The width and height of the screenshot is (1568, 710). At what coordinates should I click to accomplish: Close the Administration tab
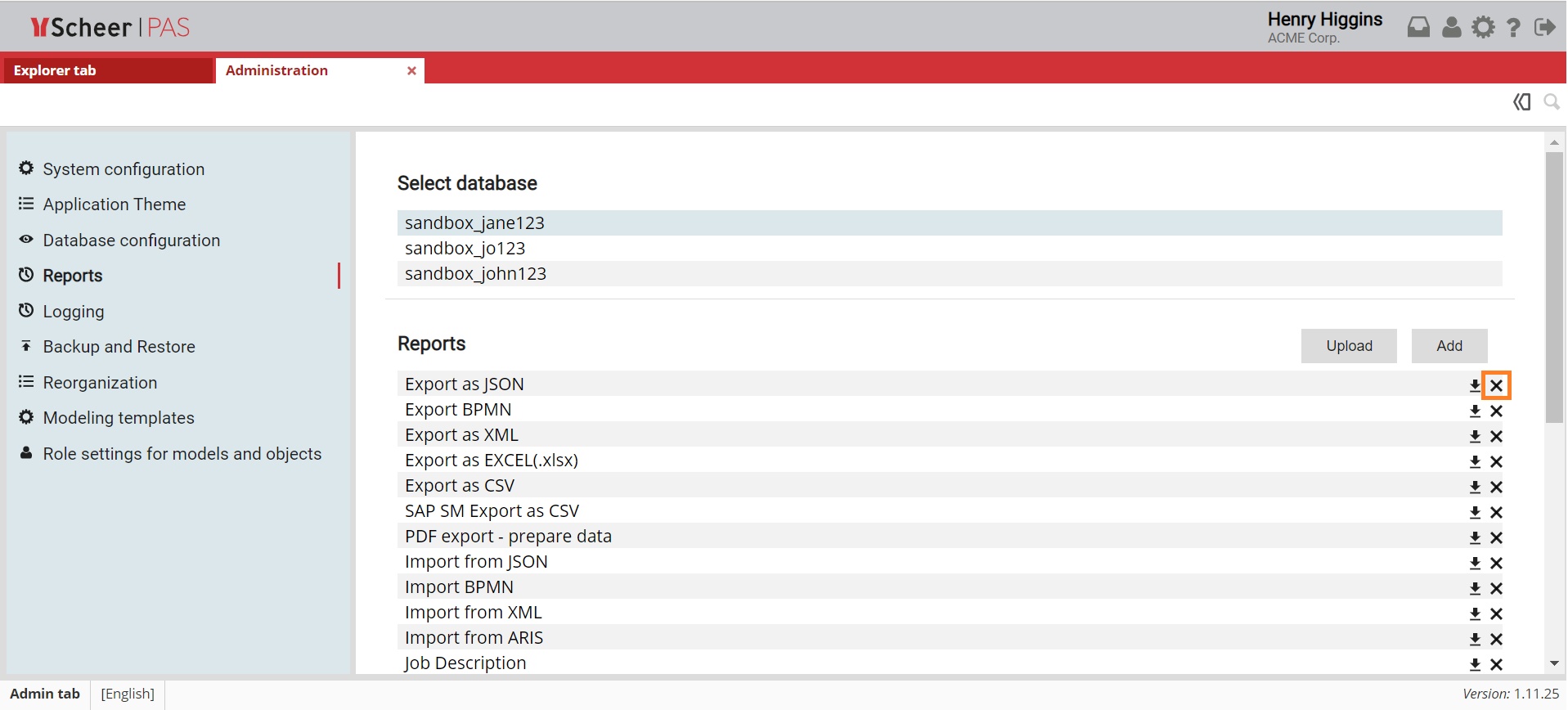pyautogui.click(x=411, y=71)
